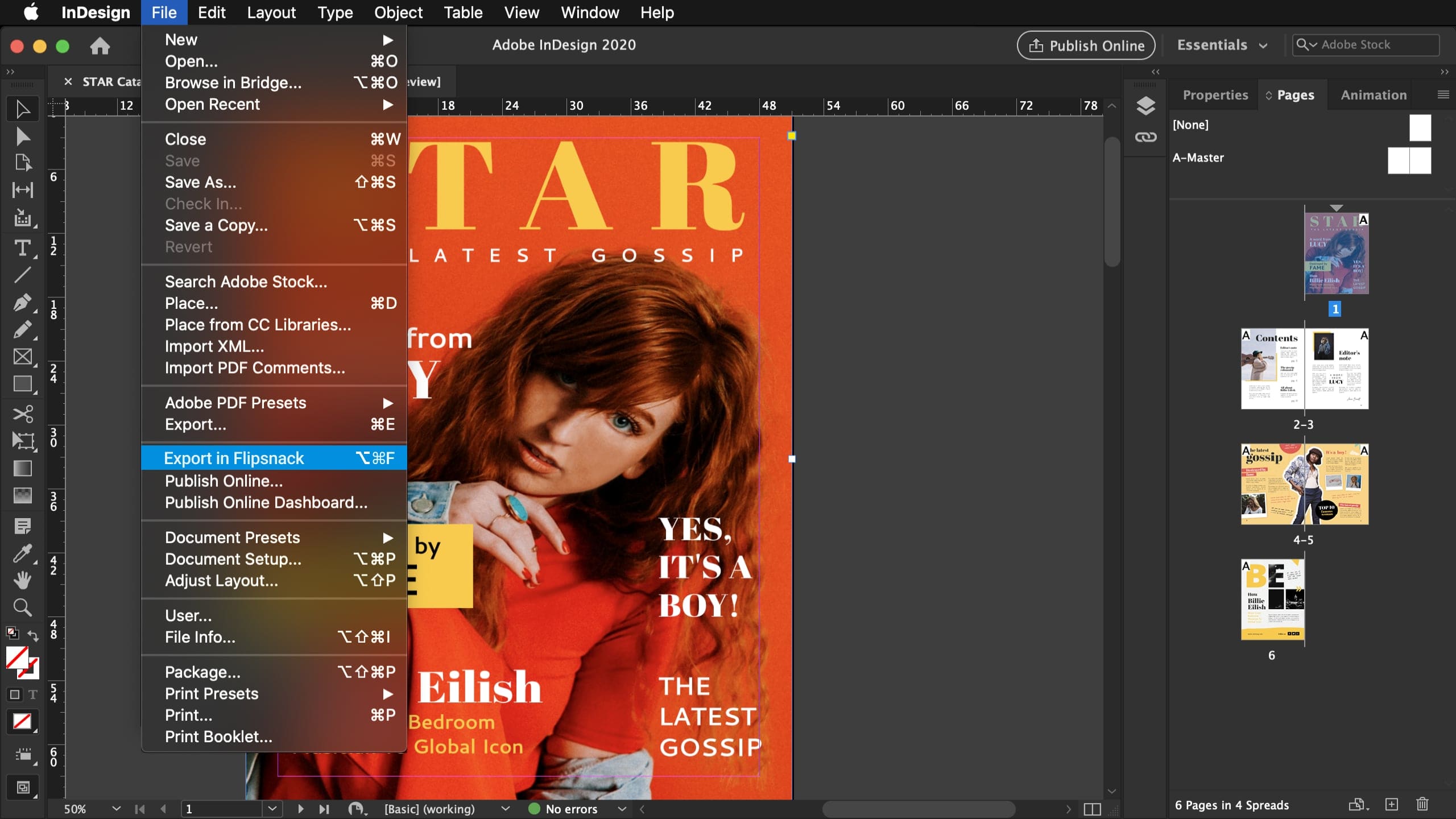Select the Direct Selection tool
Screen dimensions: 1456x819
coord(23,136)
